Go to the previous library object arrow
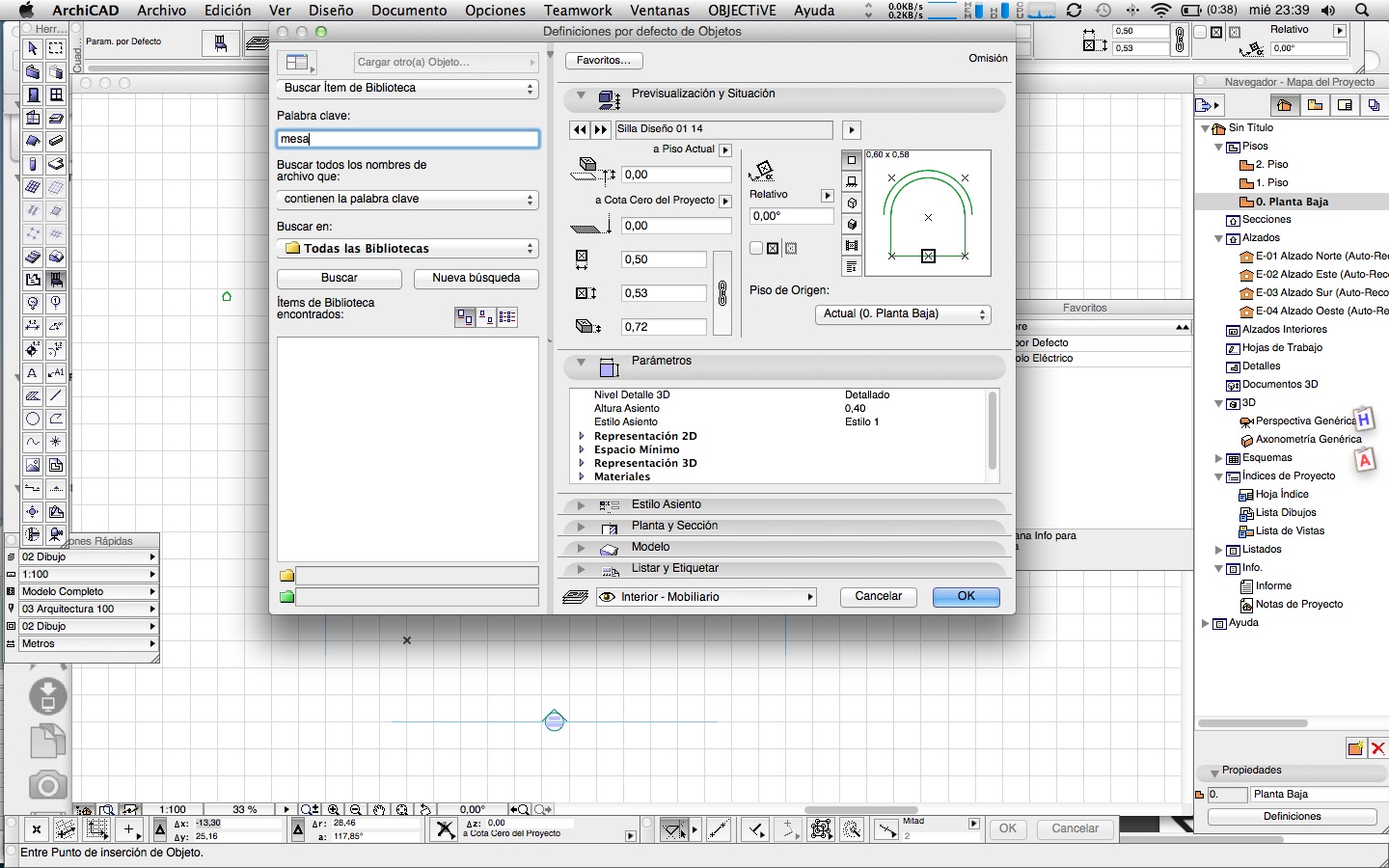 (580, 129)
